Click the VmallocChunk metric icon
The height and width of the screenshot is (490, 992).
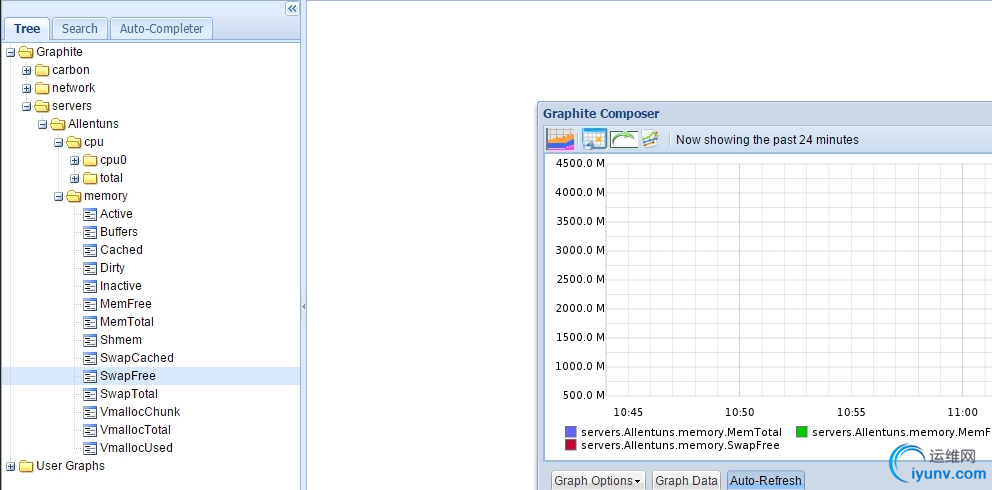coord(90,412)
